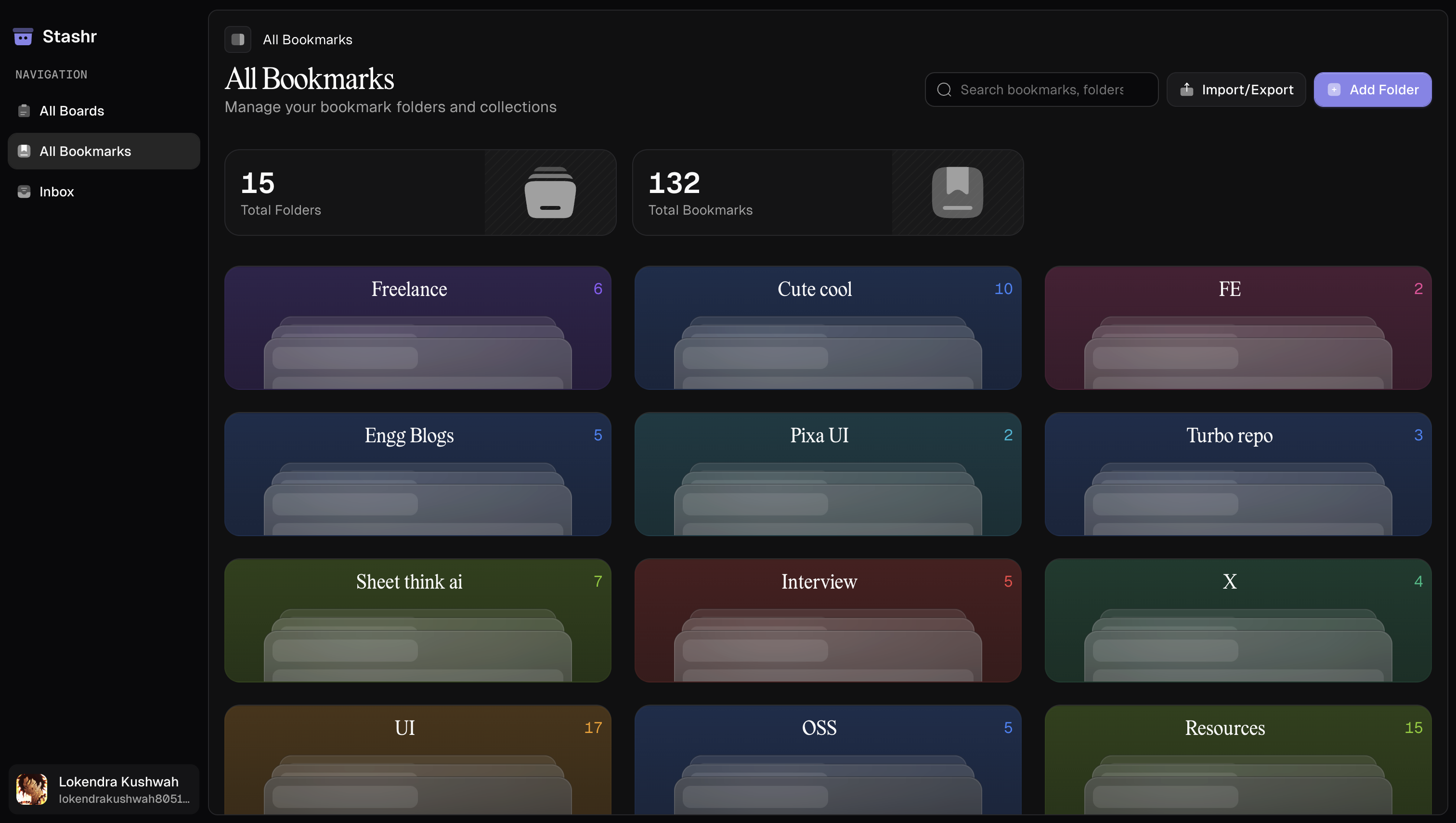Viewport: 1456px width, 823px height.
Task: Click the All Boards clipboard icon
Action: (x=24, y=111)
